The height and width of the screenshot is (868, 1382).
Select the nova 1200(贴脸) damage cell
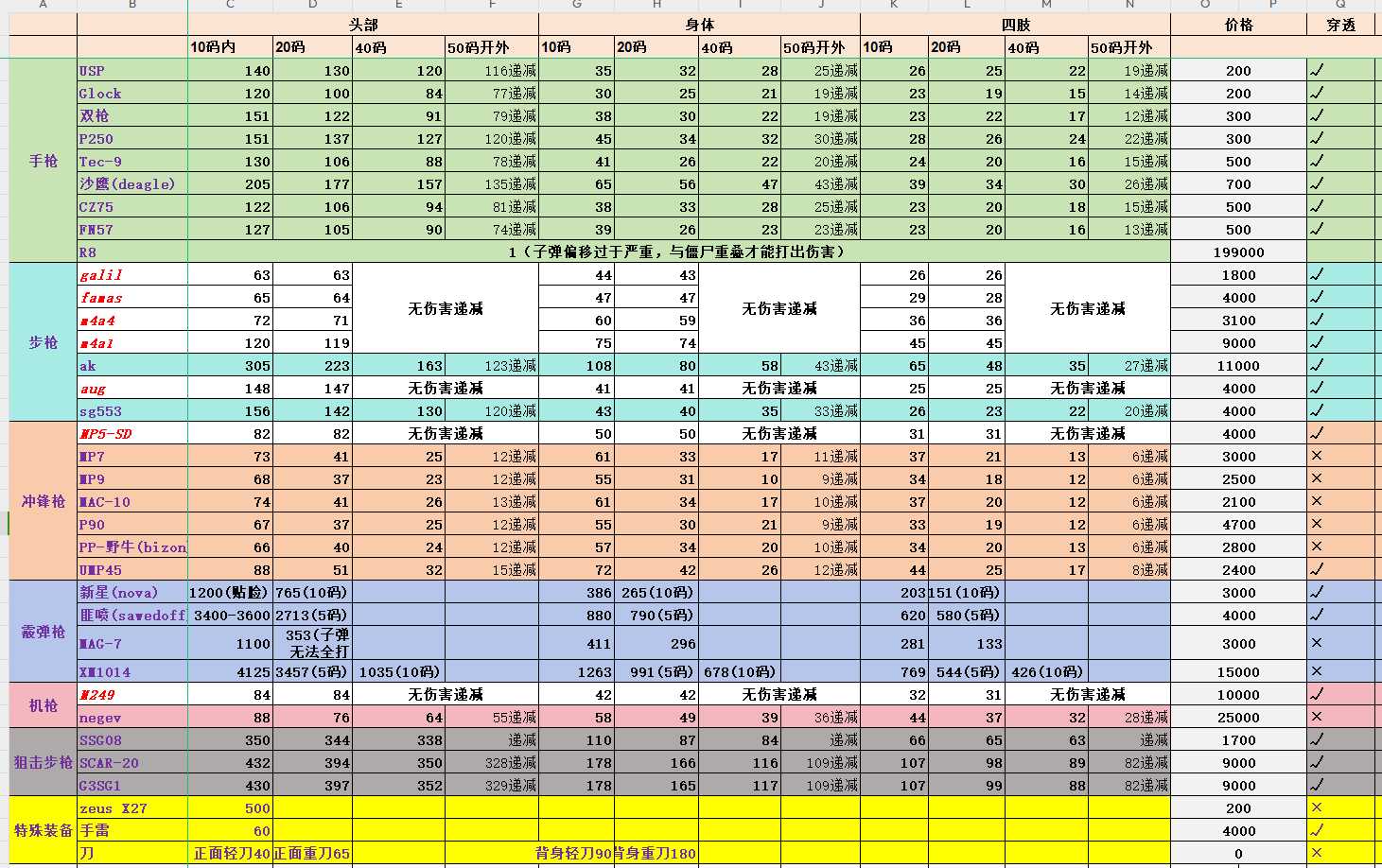coord(231,592)
